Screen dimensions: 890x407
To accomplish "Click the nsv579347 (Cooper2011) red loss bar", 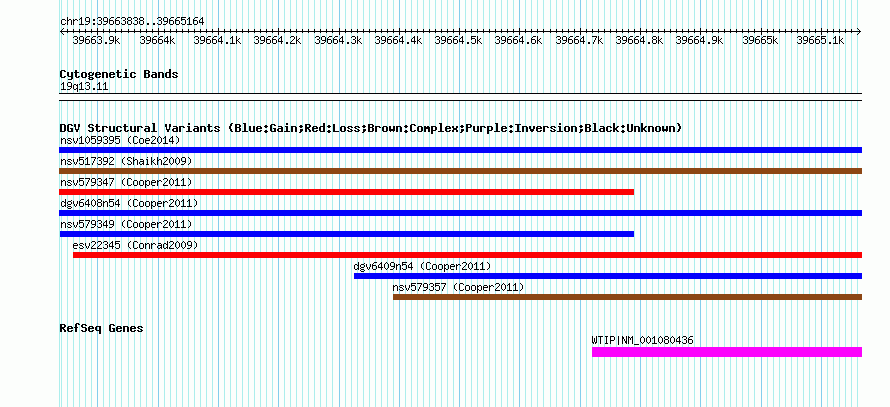I will coord(347,192).
